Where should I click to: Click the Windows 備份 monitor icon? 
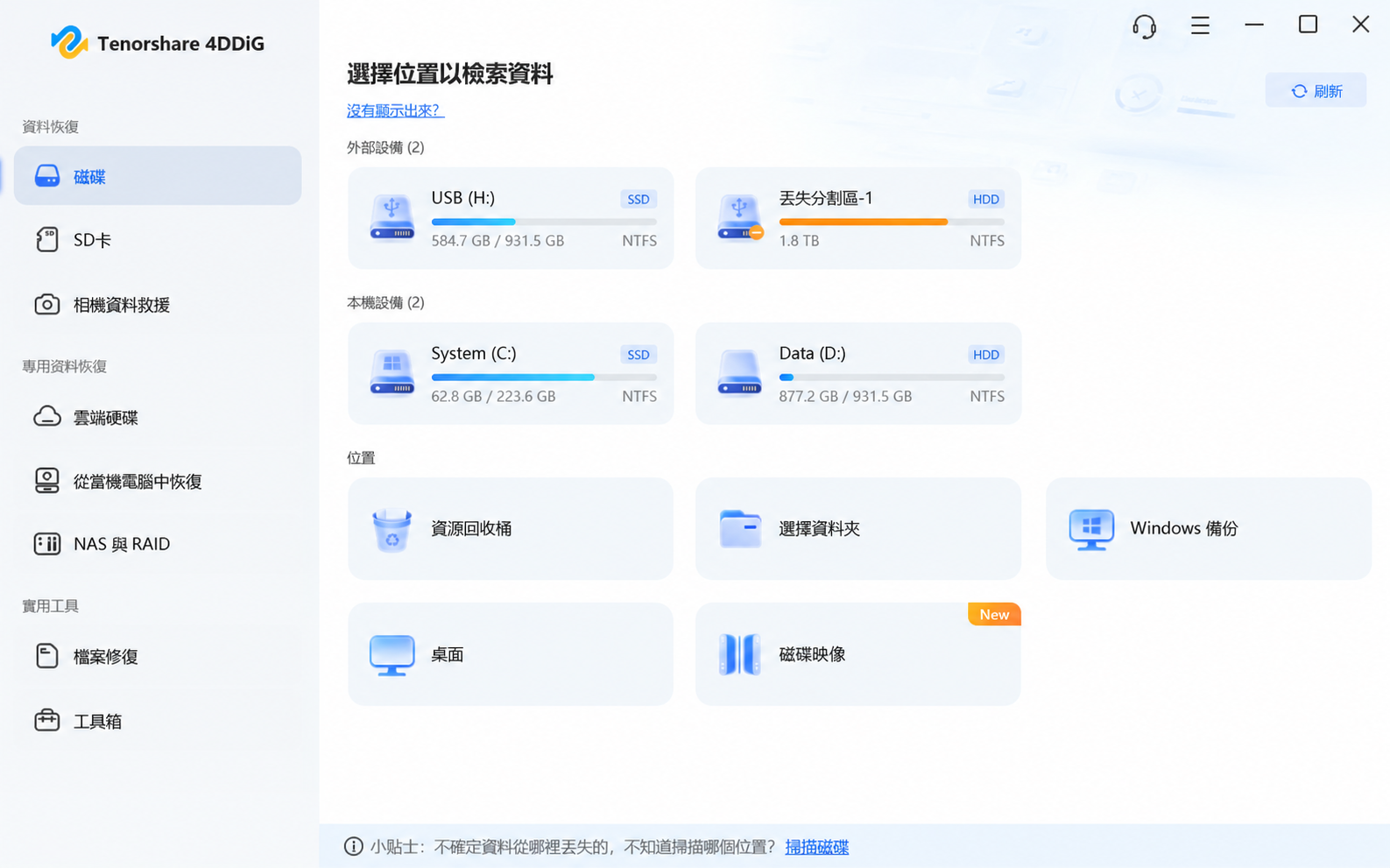pos(1091,529)
